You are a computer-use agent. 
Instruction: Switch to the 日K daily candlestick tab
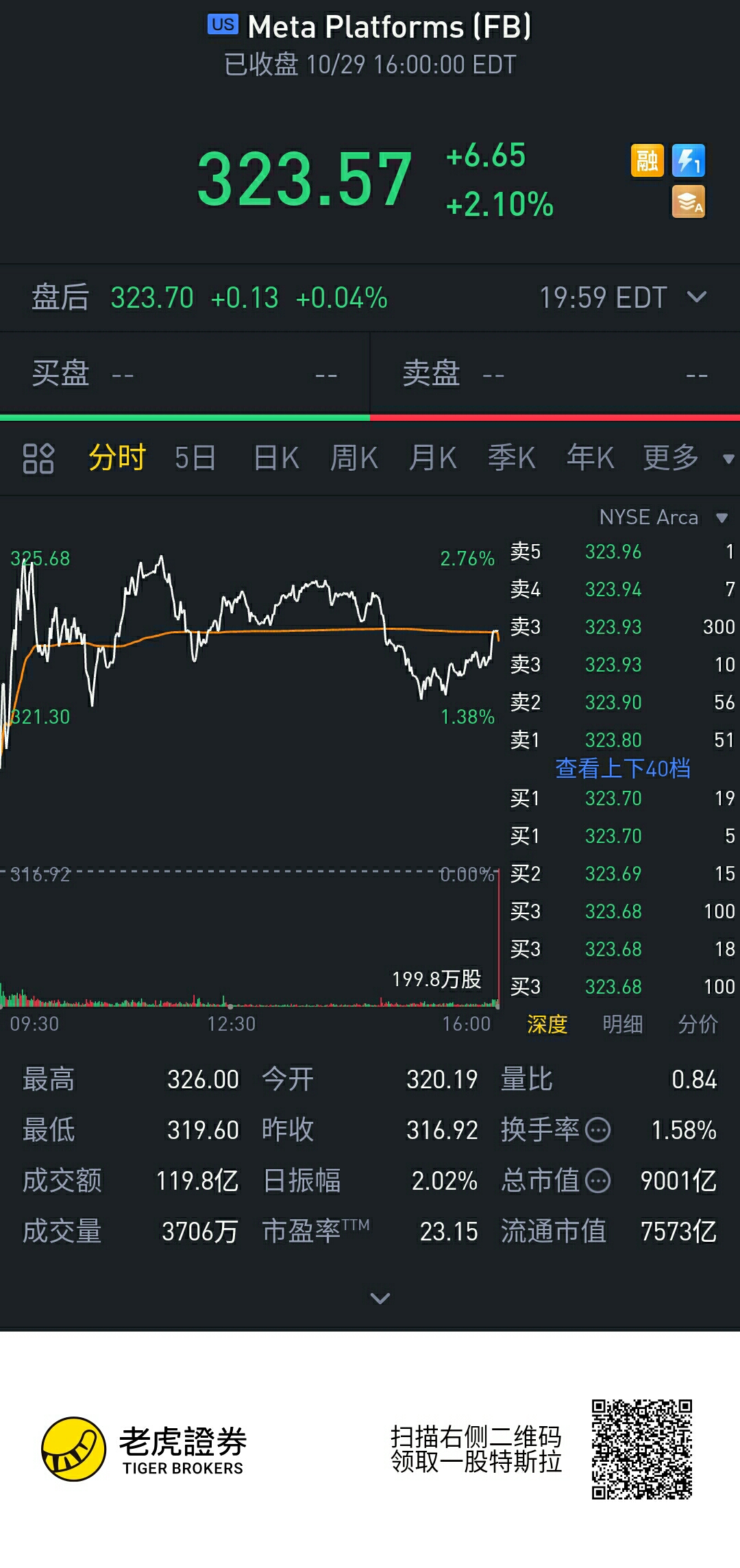(275, 458)
